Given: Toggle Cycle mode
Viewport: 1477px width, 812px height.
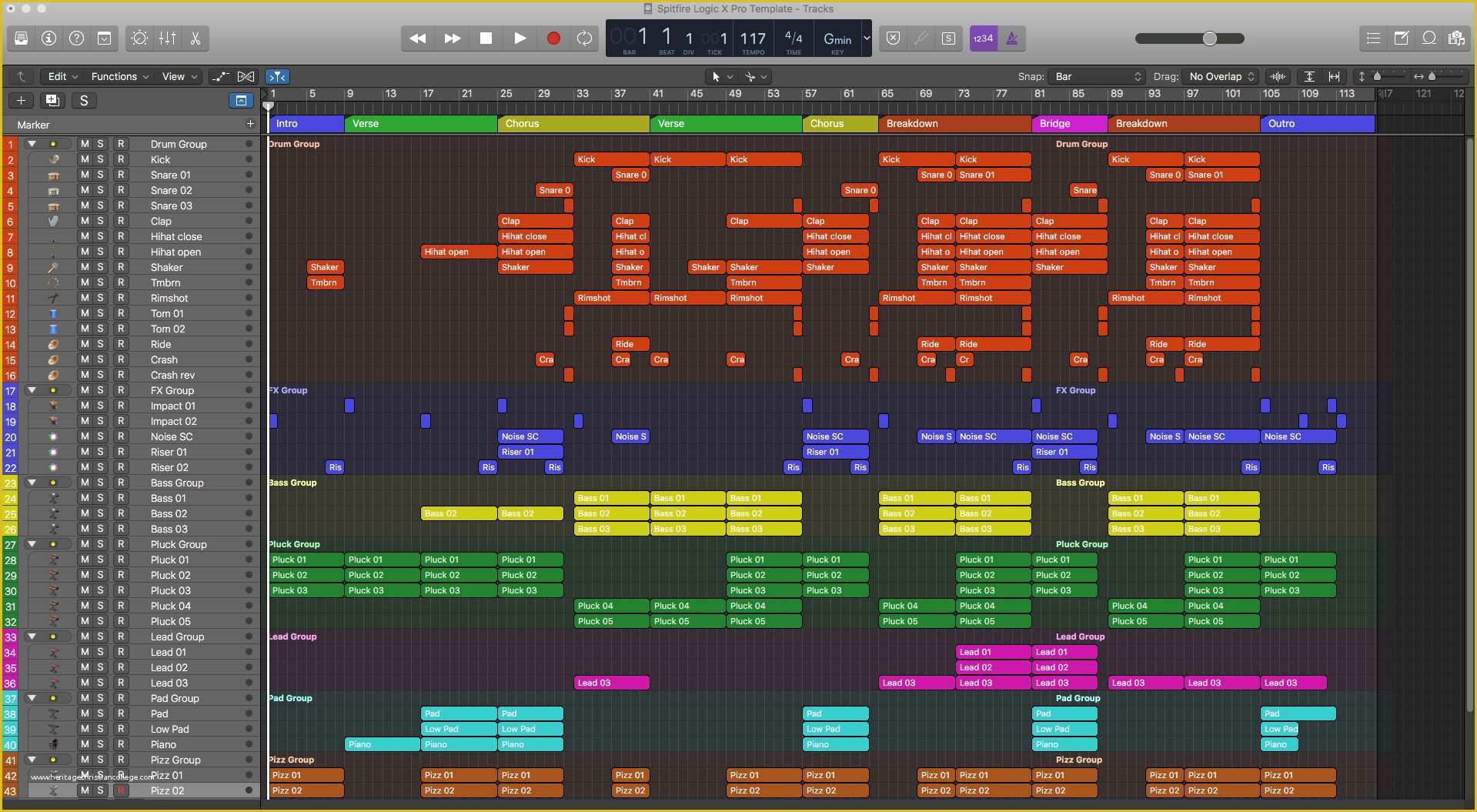Looking at the screenshot, I should click(x=585, y=38).
